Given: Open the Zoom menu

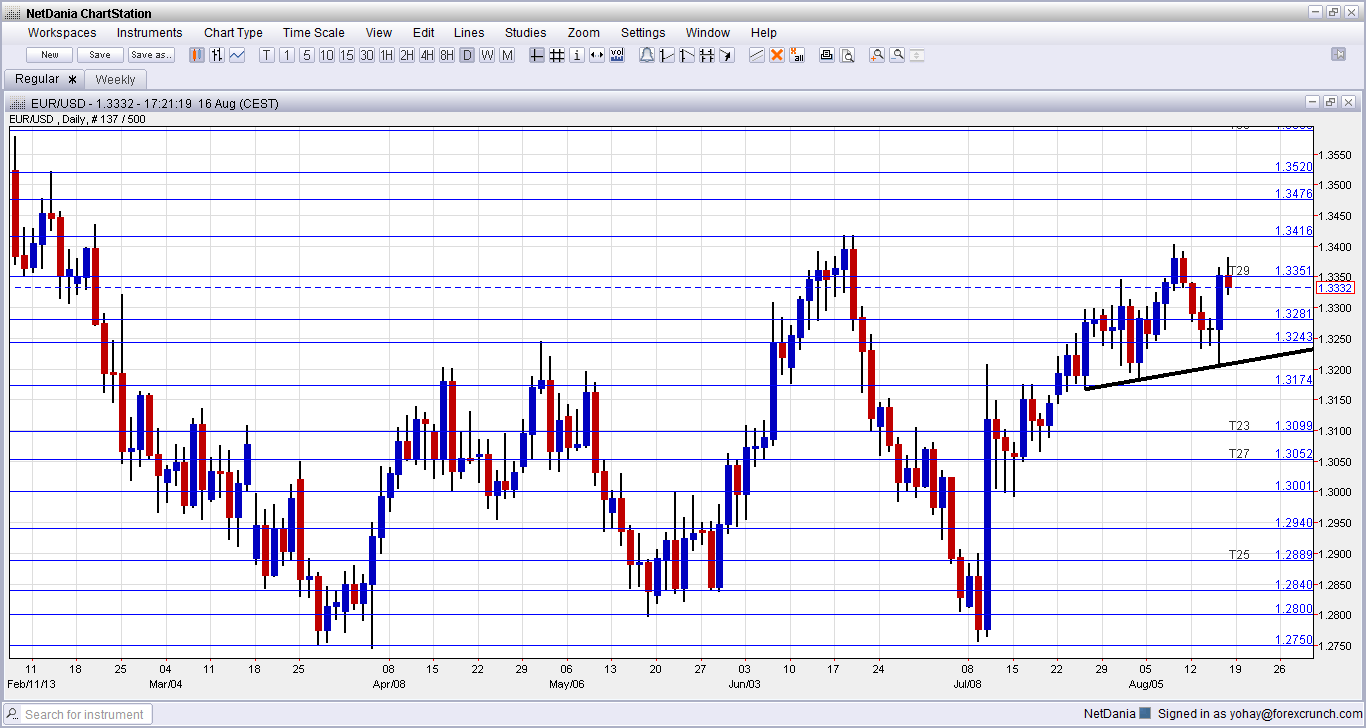Looking at the screenshot, I should click(x=584, y=33).
